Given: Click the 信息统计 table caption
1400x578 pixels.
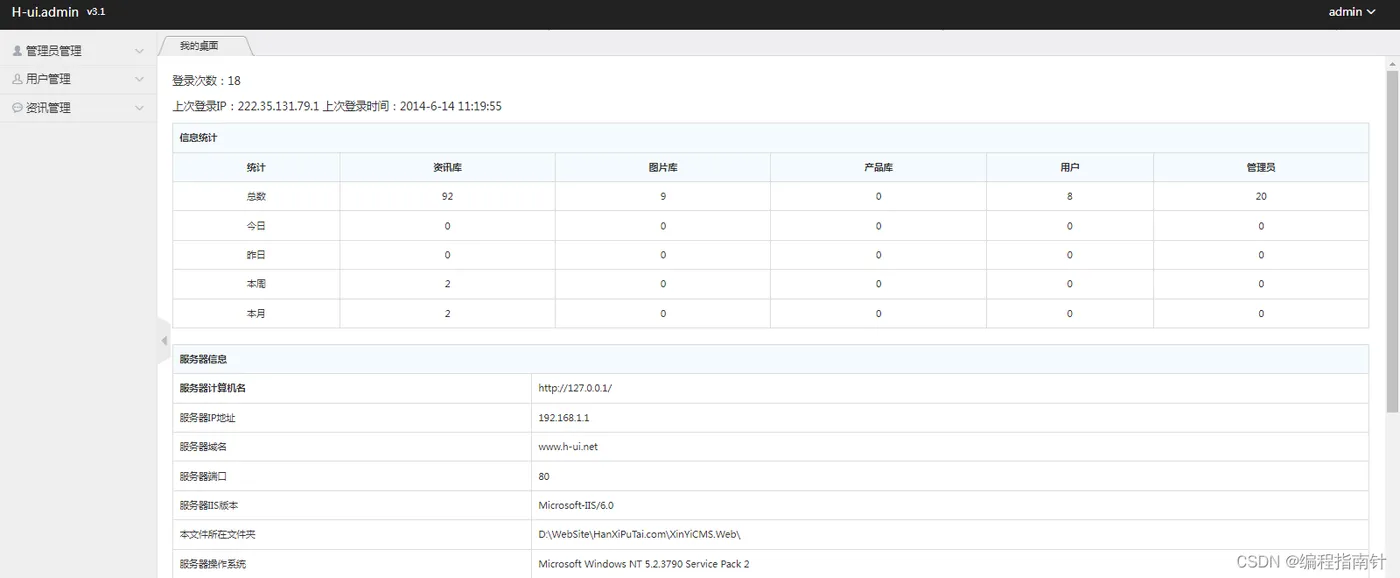Looking at the screenshot, I should 198,138.
